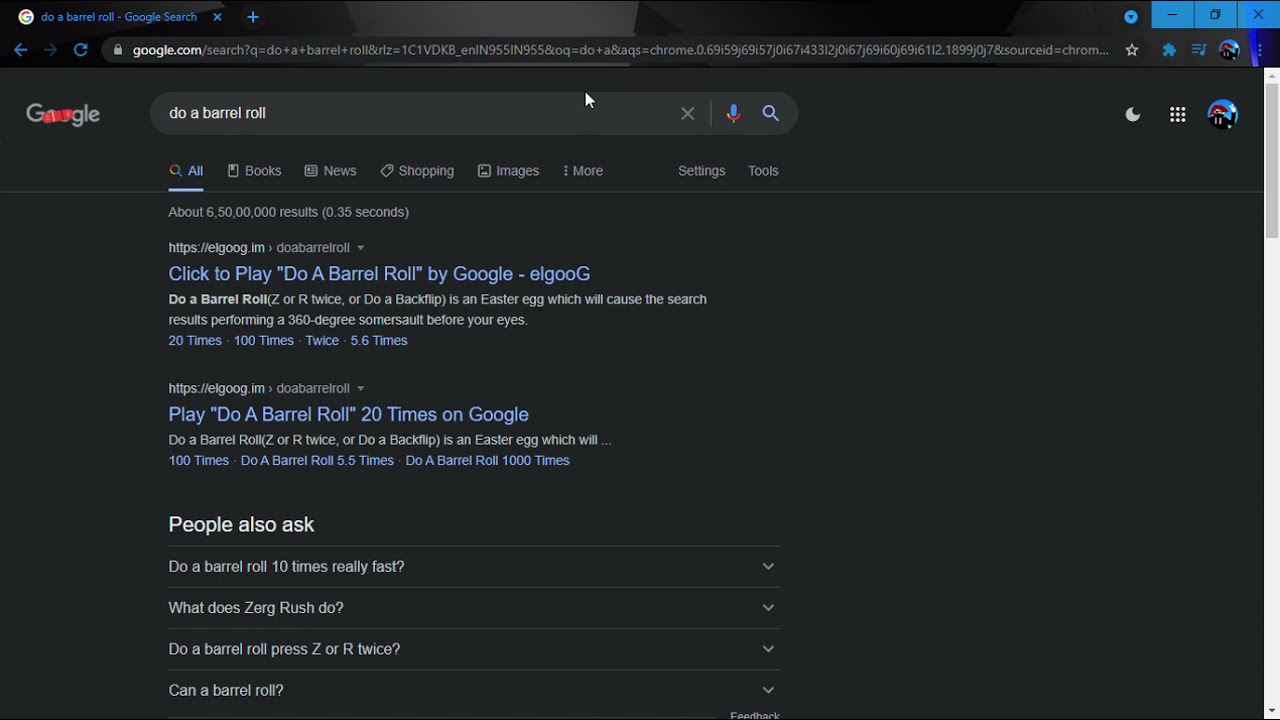Open 'Click to Play Do A Barrel Roll' result
The width and height of the screenshot is (1280, 720).
point(379,274)
